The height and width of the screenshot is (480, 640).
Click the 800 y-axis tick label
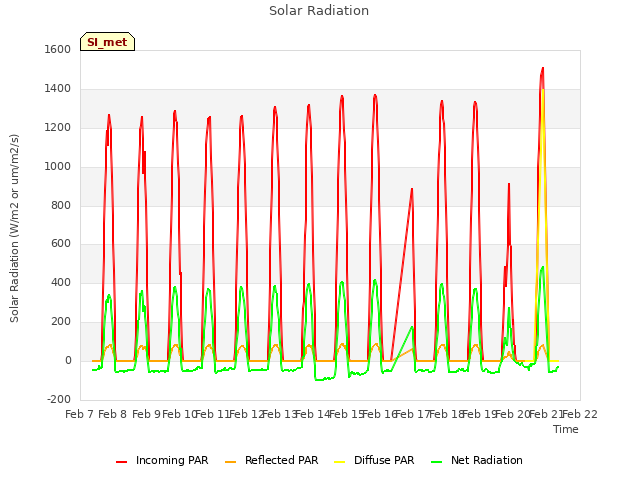pos(61,205)
